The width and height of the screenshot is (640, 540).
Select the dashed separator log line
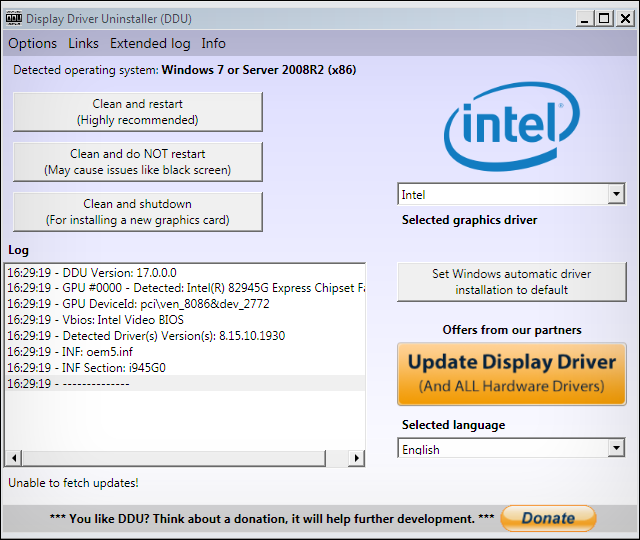[x=186, y=383]
